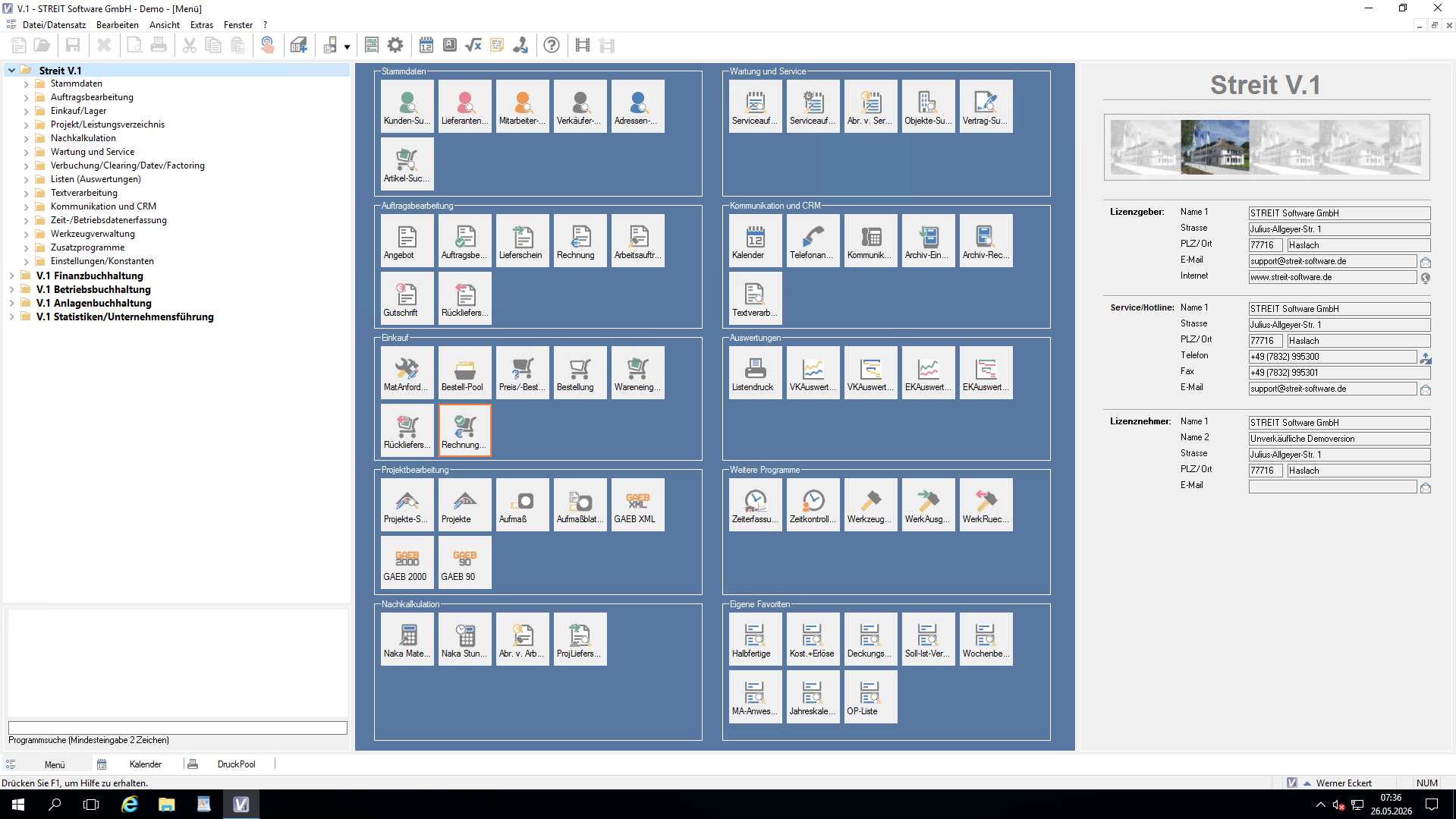Expand V.1 Statistiken/Unternehmensführung node

tap(12, 317)
